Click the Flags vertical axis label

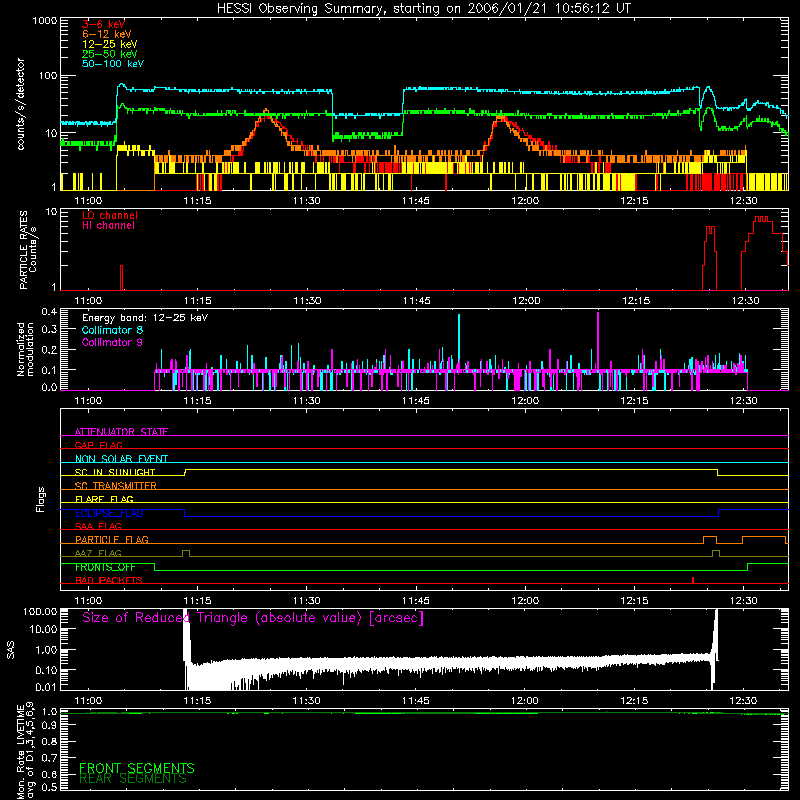coord(40,499)
